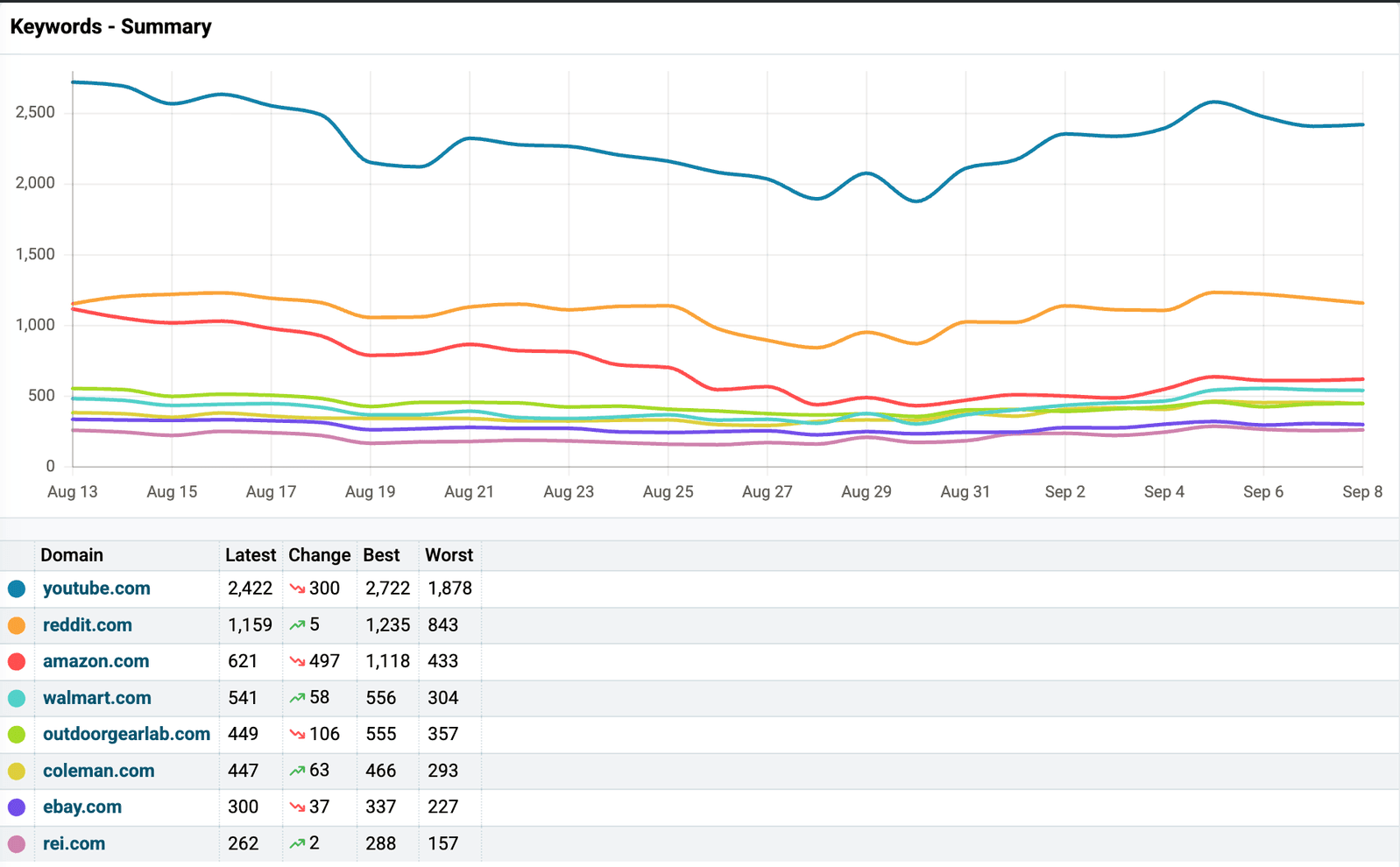The height and width of the screenshot is (867, 1400).
Task: Open the walmart.com domain link
Action: [x=97, y=698]
